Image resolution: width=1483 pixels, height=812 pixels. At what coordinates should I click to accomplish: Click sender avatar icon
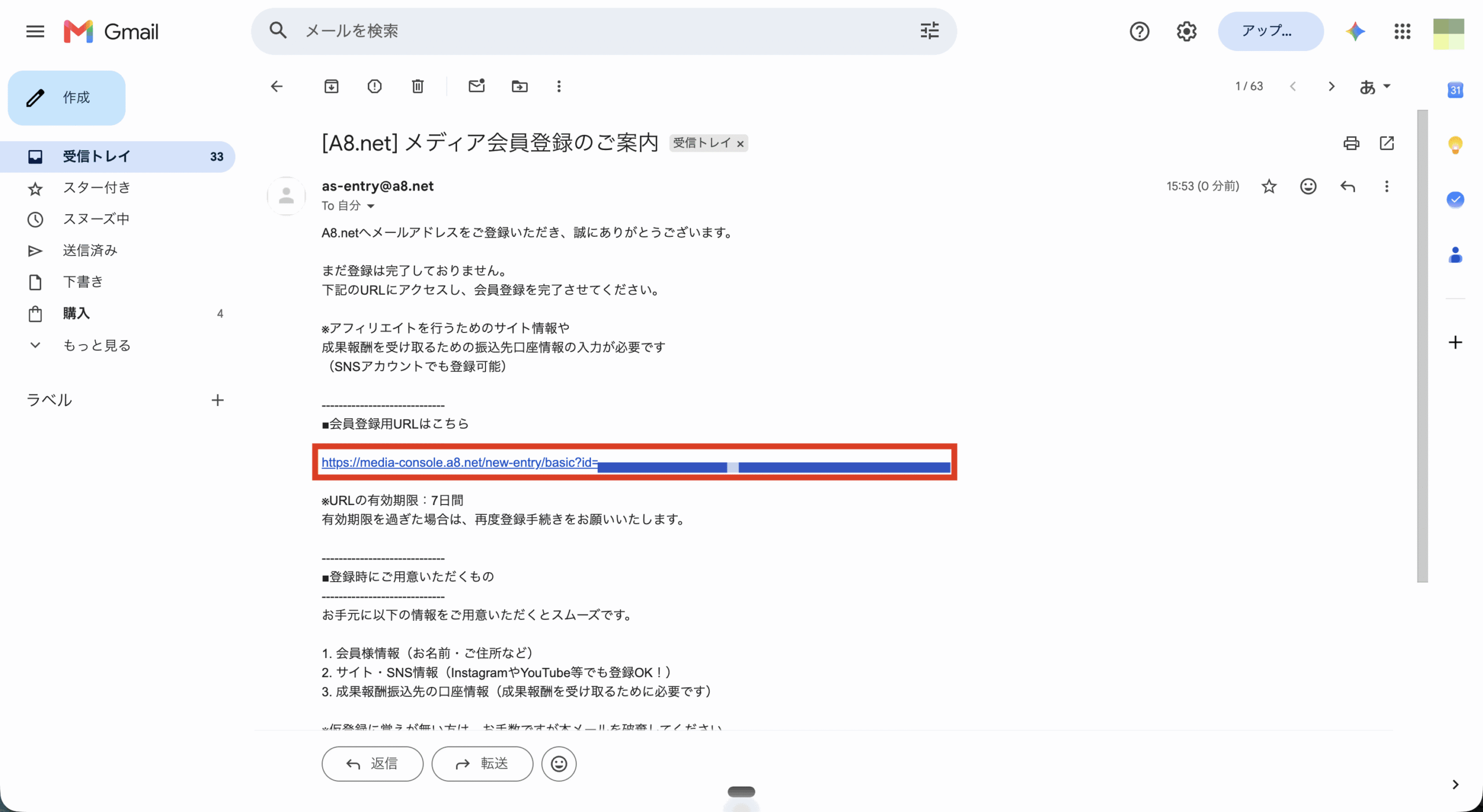tap(286, 196)
